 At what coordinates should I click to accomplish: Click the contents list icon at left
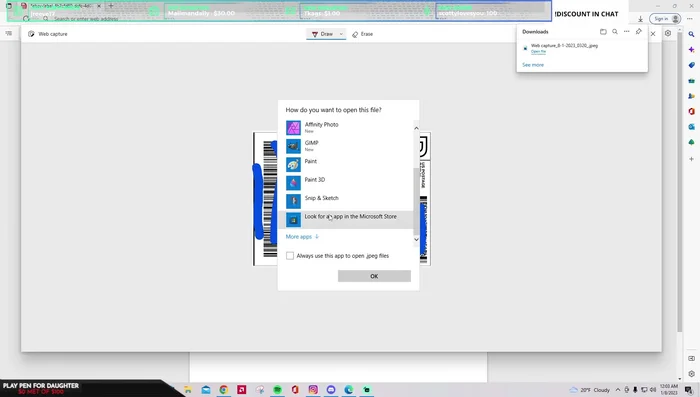pyautogui.click(x=8, y=33)
